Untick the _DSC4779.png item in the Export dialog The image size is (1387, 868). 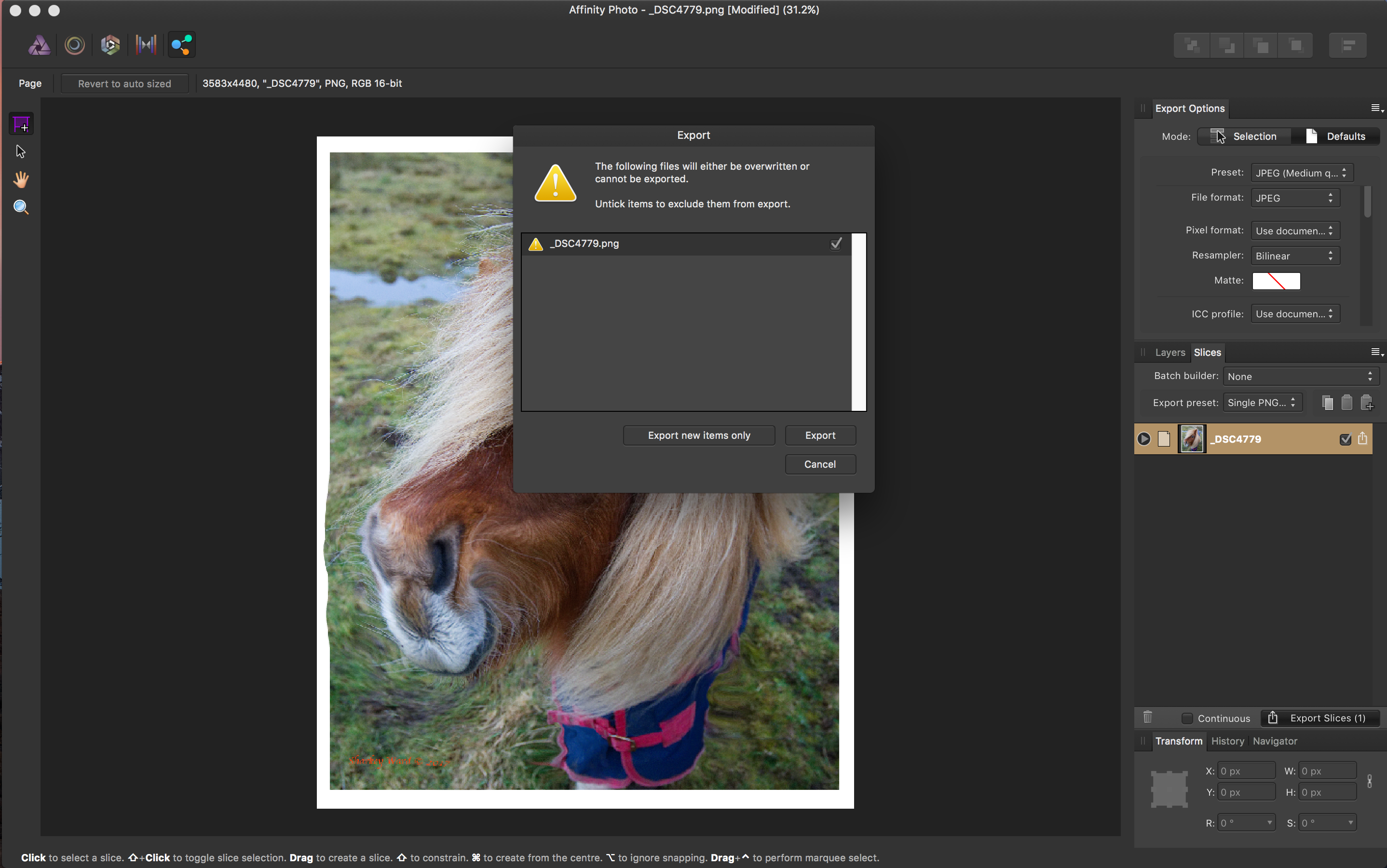click(835, 243)
